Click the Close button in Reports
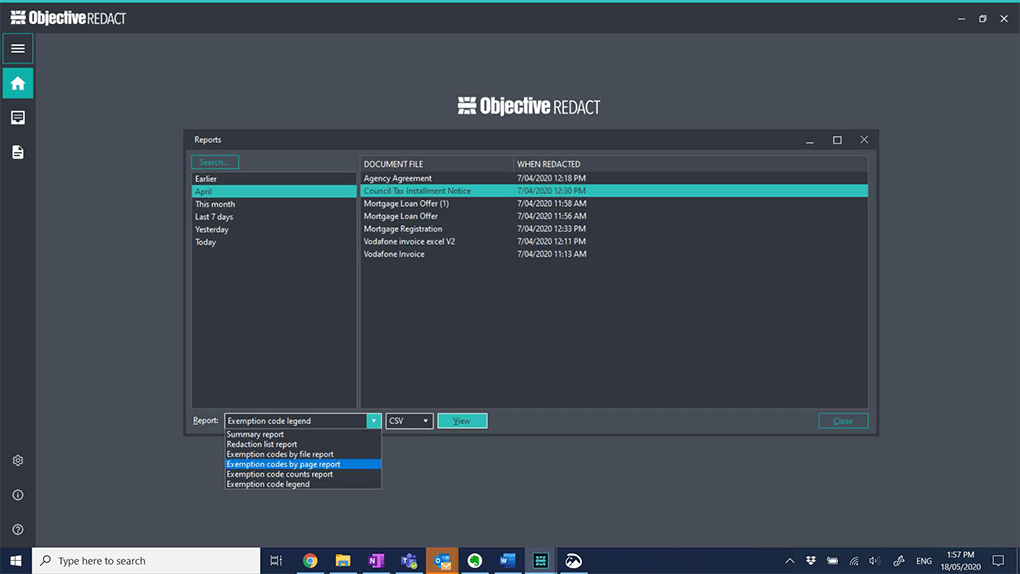The height and width of the screenshot is (574, 1020). tap(843, 421)
